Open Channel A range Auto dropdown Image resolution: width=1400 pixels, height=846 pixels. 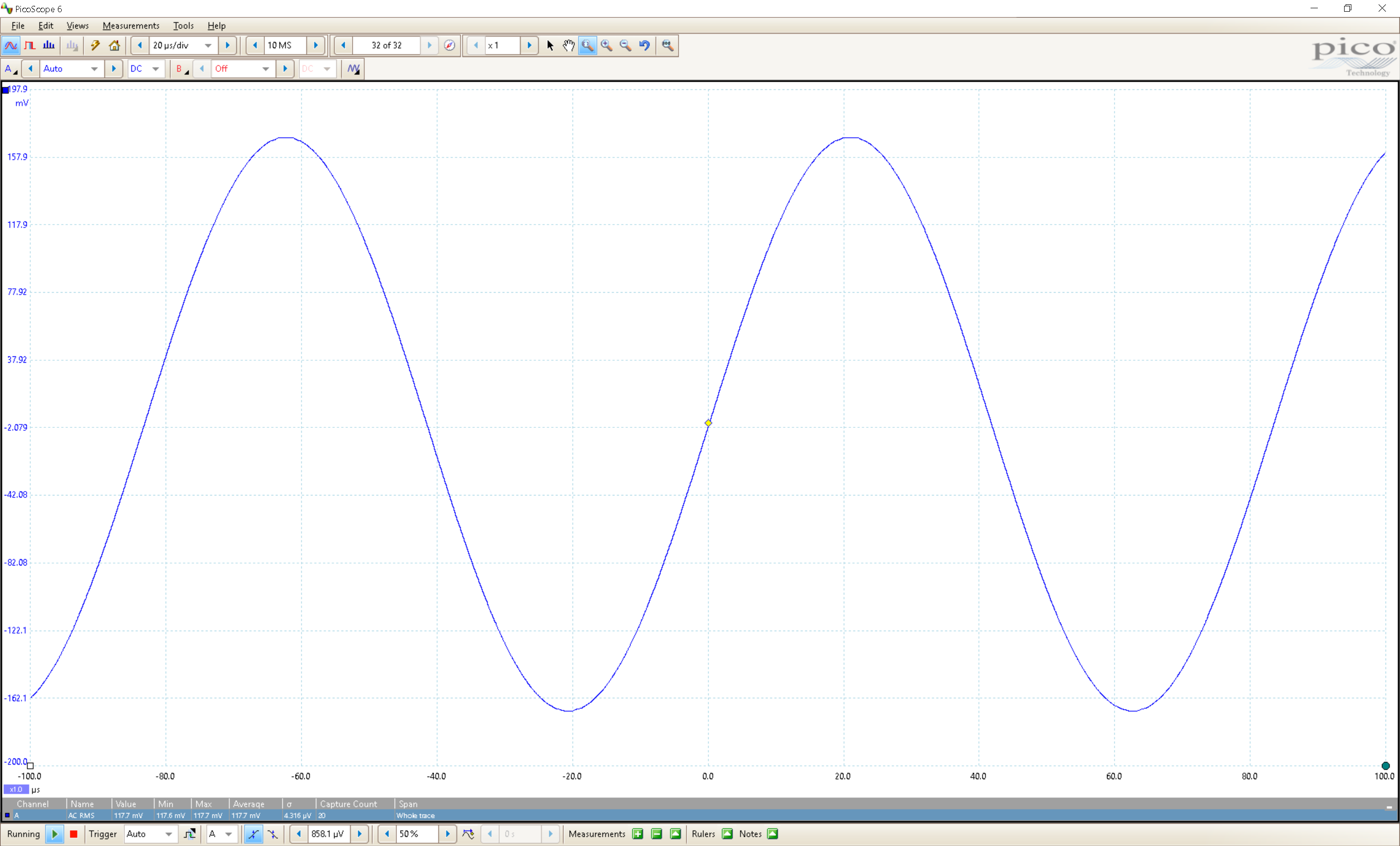pyautogui.click(x=94, y=69)
